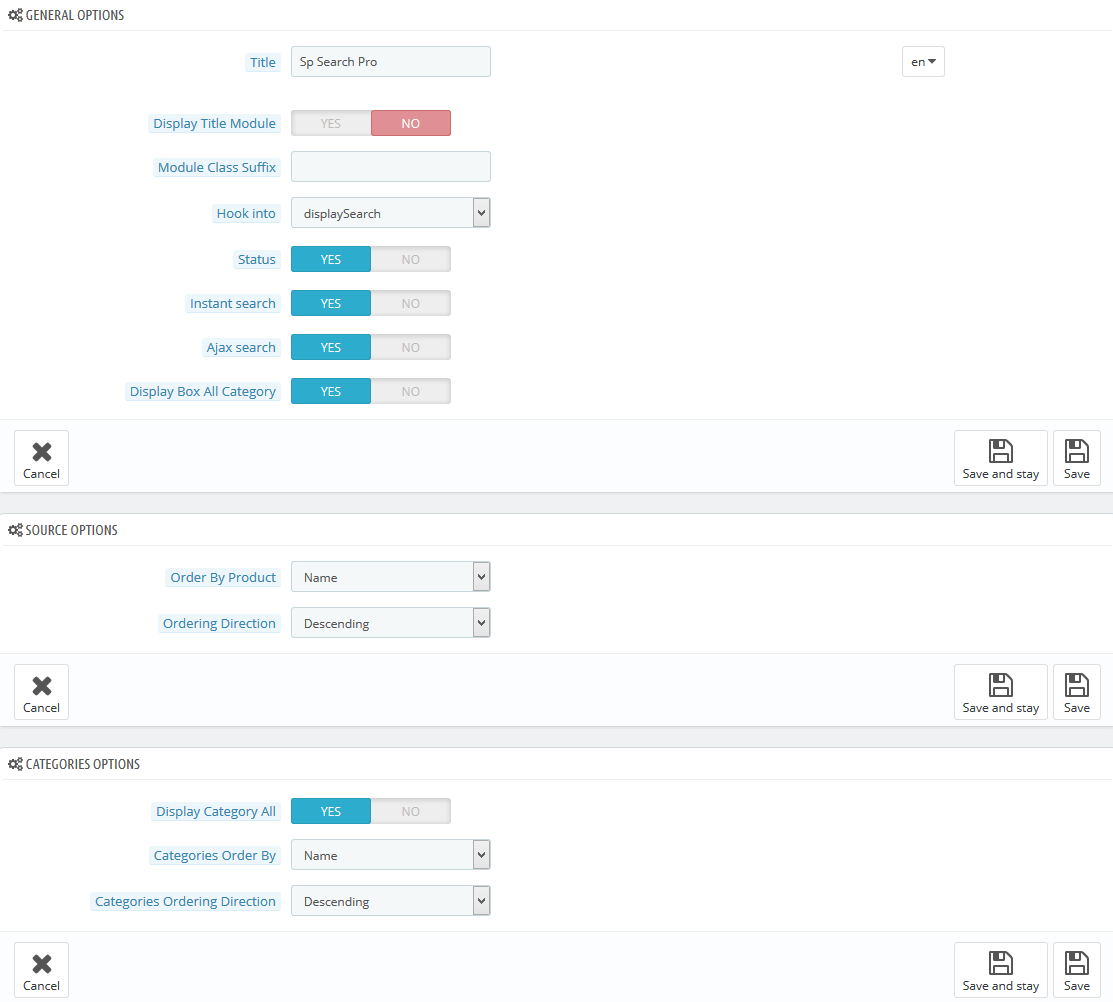Image resolution: width=1113 pixels, height=1002 pixels.
Task: Click the Status label
Action: tap(256, 260)
